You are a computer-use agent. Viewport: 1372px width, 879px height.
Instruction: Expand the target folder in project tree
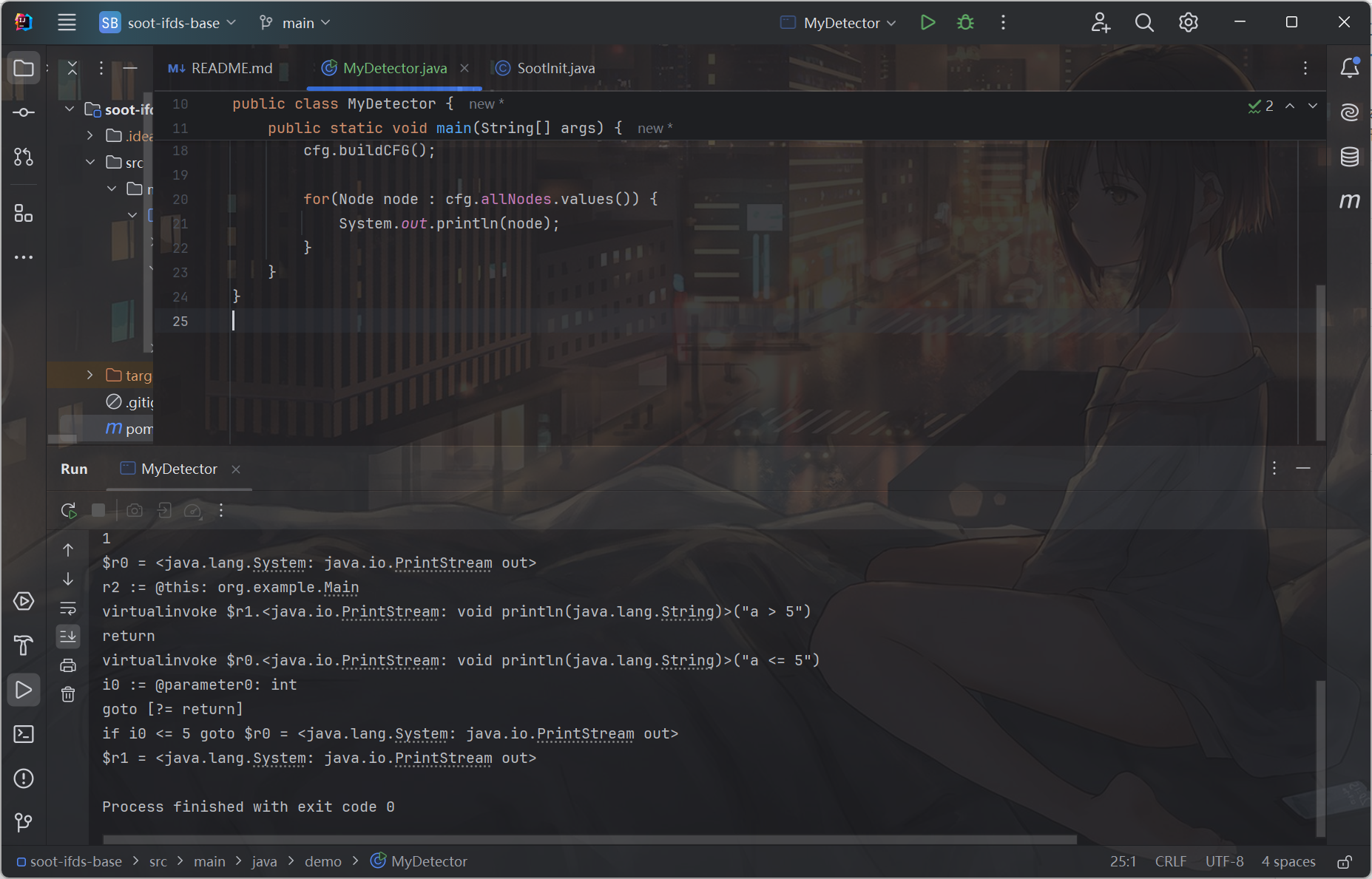(x=90, y=376)
